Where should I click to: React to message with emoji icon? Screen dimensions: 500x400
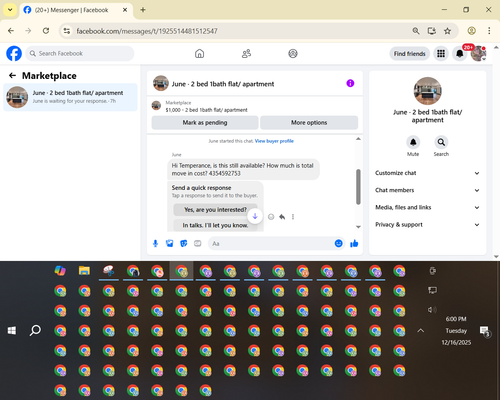click(x=271, y=217)
